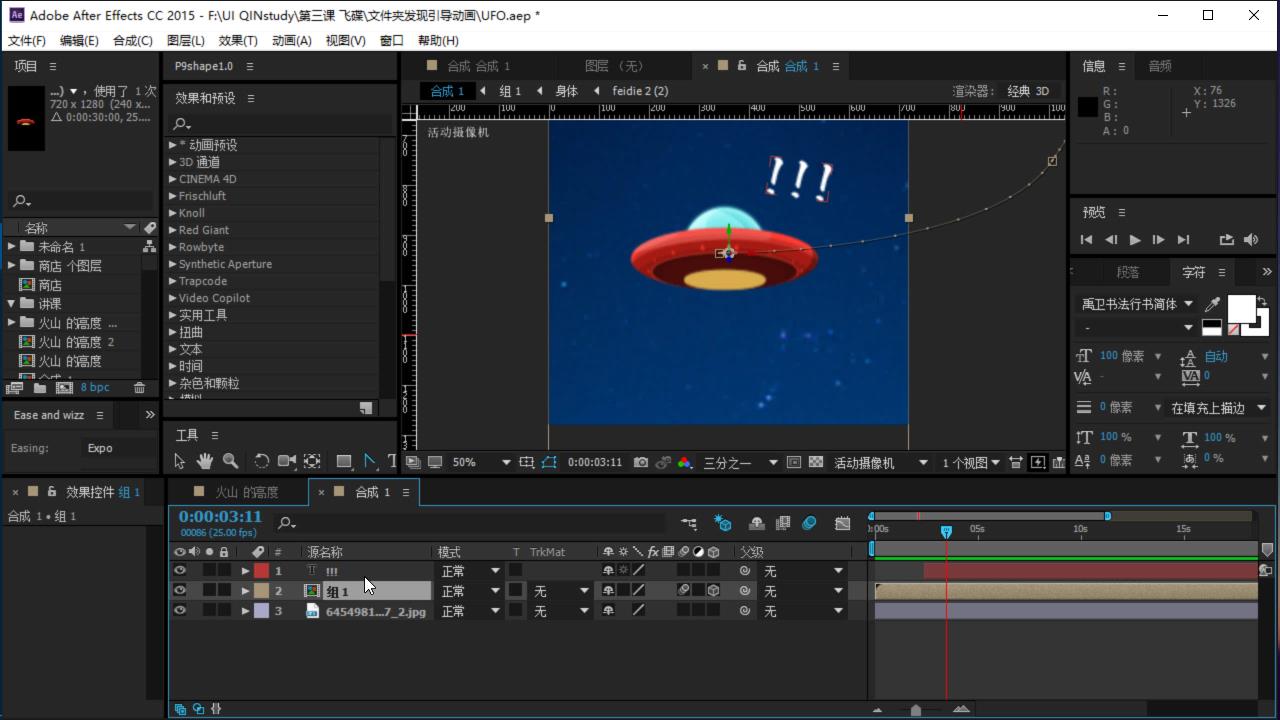
Task: Go to first frame in preview
Action: 1087,240
